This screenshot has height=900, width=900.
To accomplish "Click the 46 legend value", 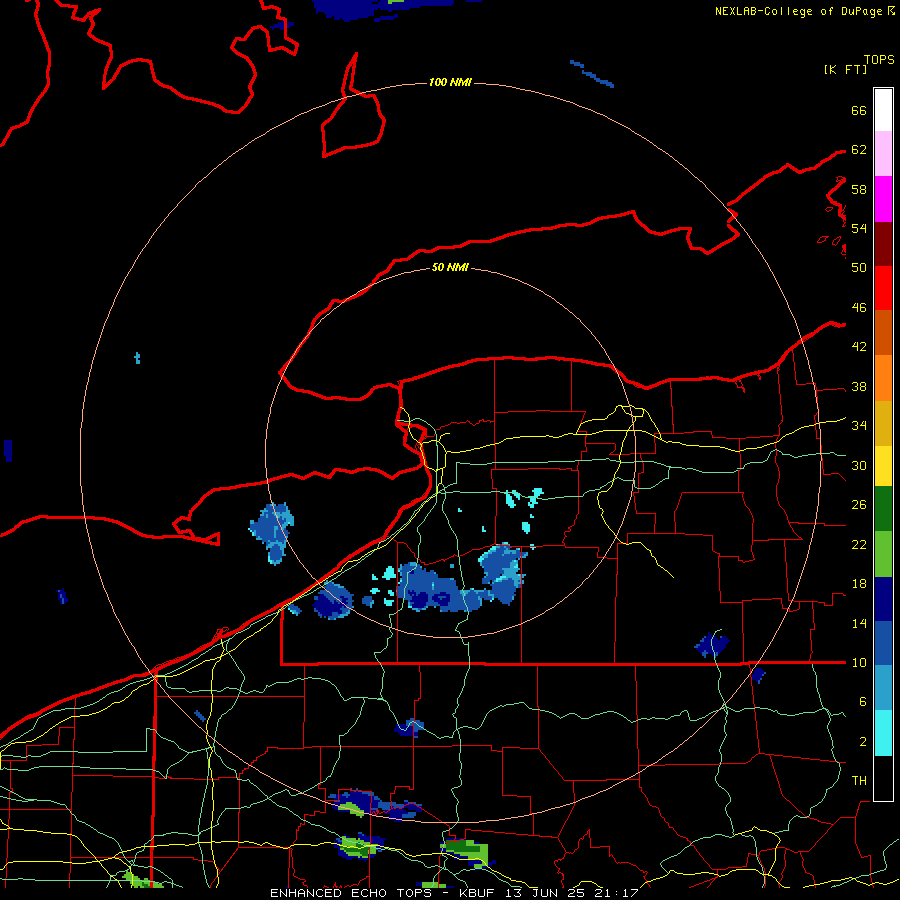I will pos(859,308).
